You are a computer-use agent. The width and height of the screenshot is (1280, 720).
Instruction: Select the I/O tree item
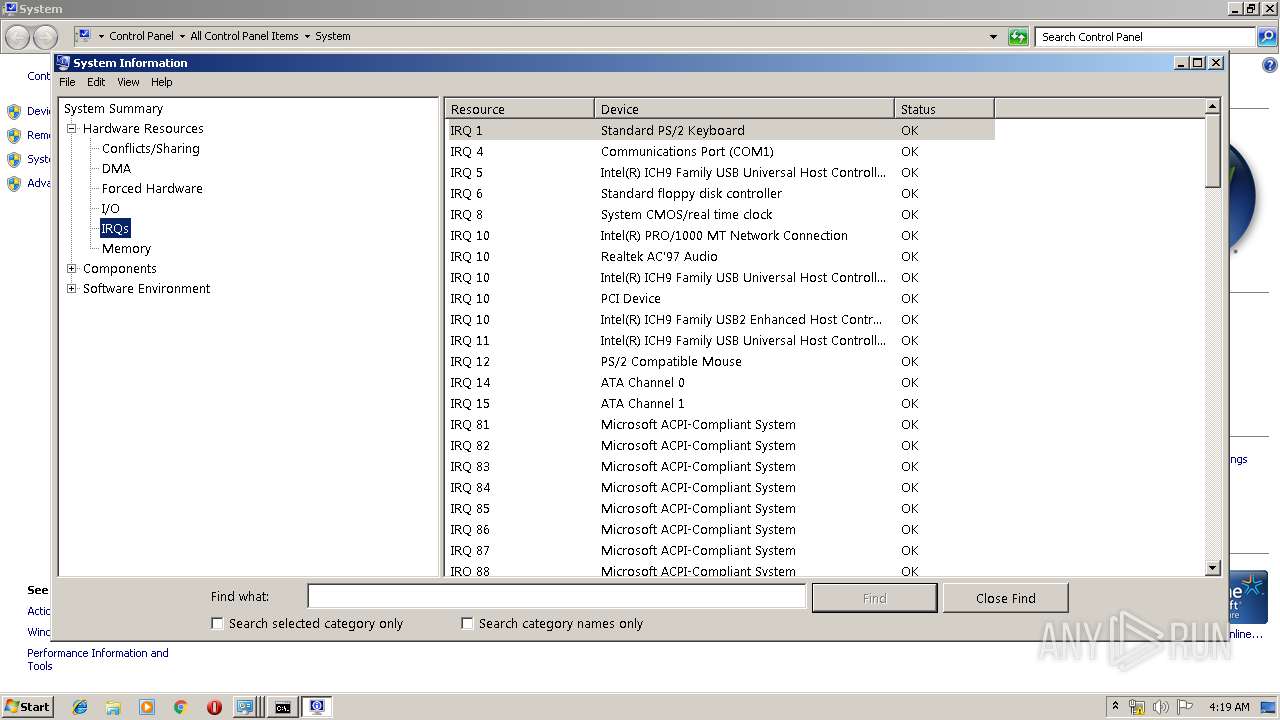110,209
